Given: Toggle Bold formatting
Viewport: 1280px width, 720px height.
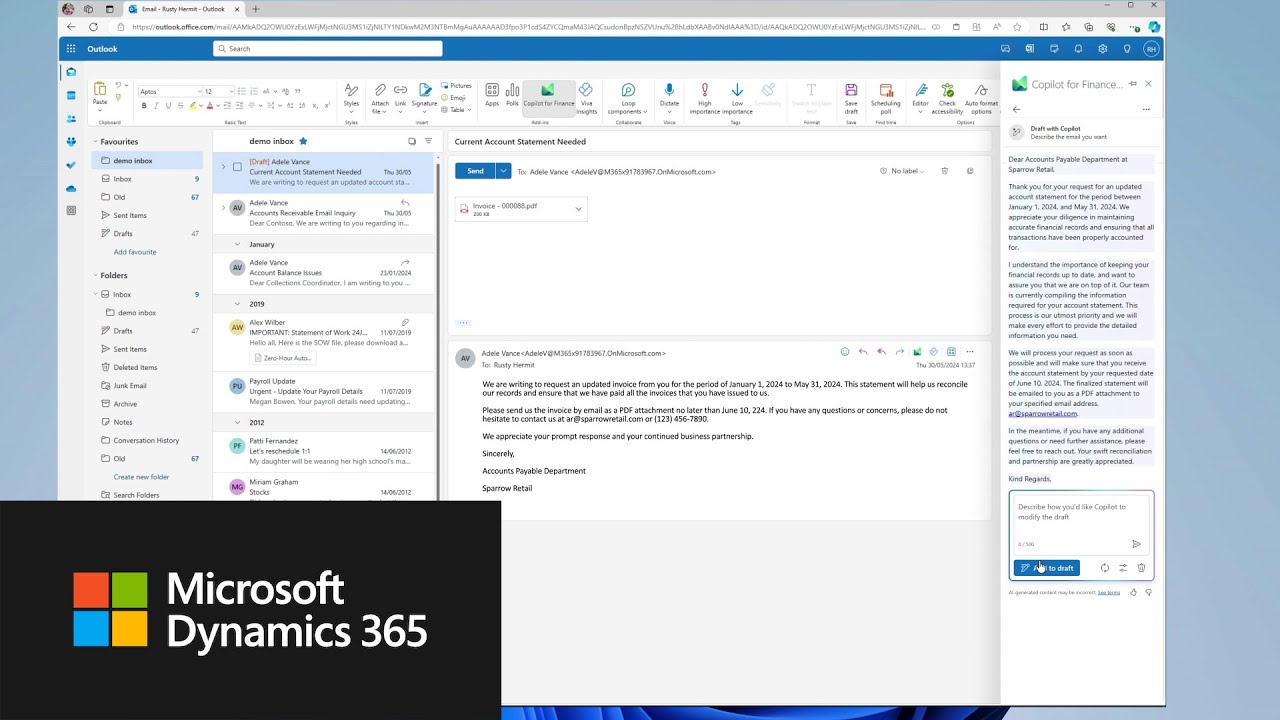Looking at the screenshot, I should coord(144,105).
